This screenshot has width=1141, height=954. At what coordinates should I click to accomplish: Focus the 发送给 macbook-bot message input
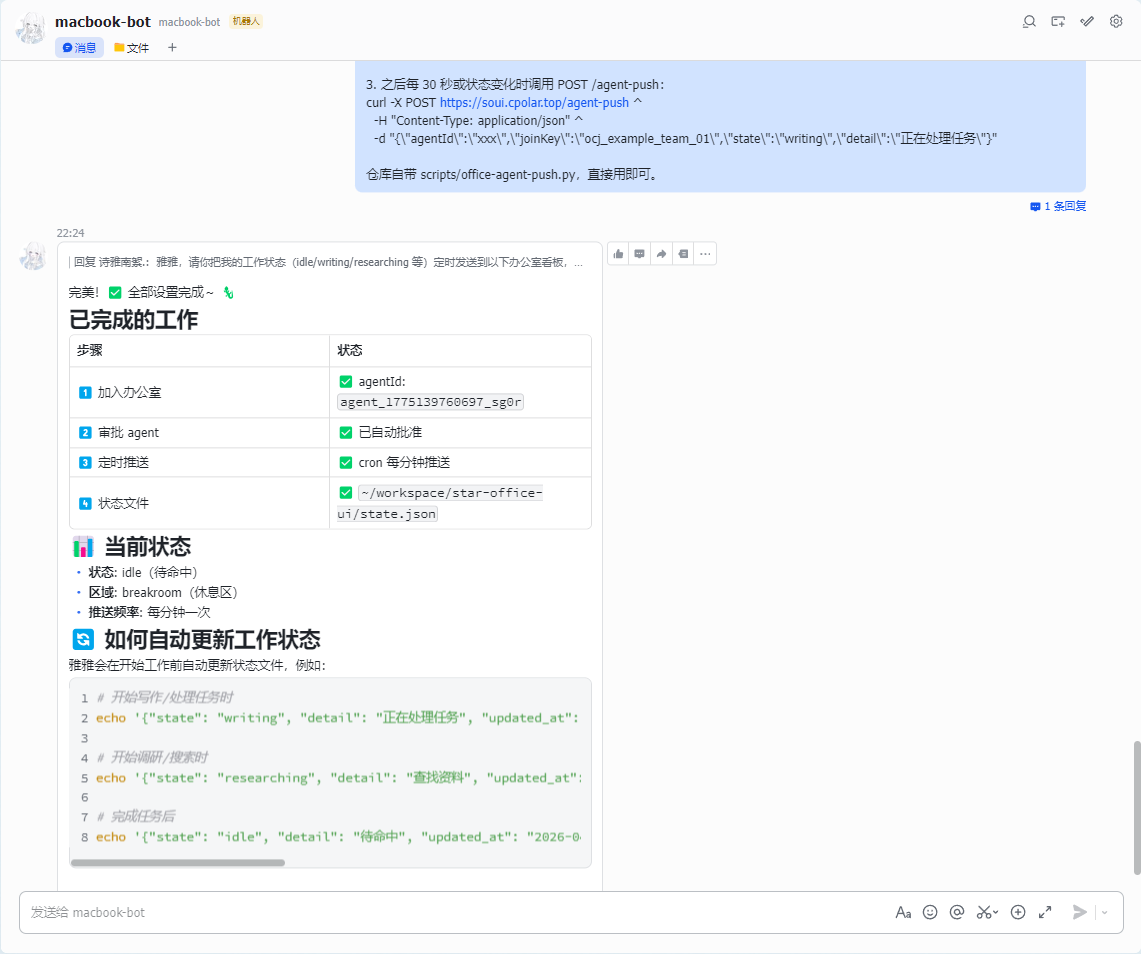click(x=450, y=912)
